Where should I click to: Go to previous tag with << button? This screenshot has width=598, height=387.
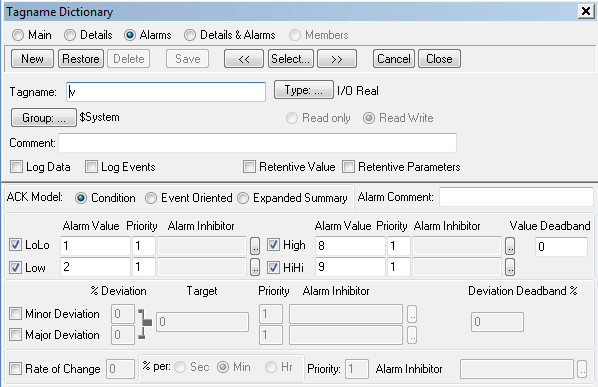(x=244, y=59)
